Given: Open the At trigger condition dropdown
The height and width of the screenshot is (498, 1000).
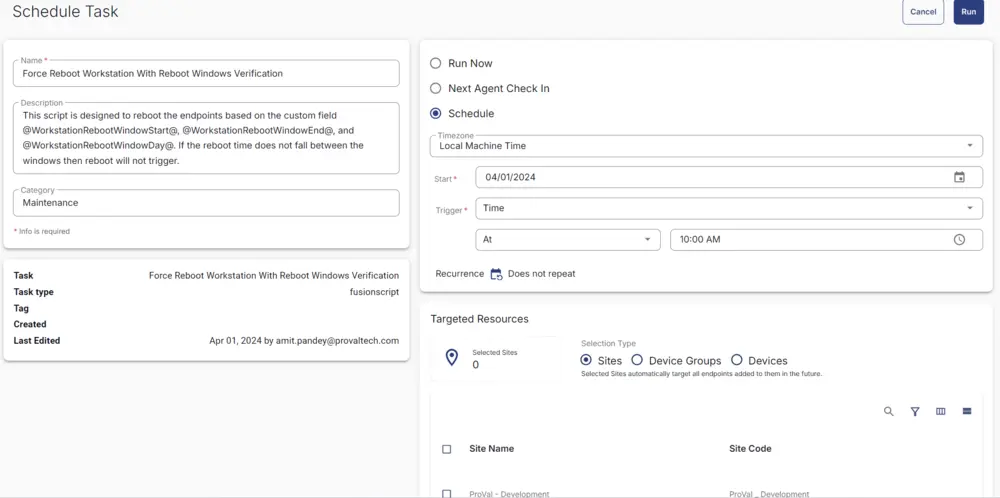Looking at the screenshot, I should (568, 240).
